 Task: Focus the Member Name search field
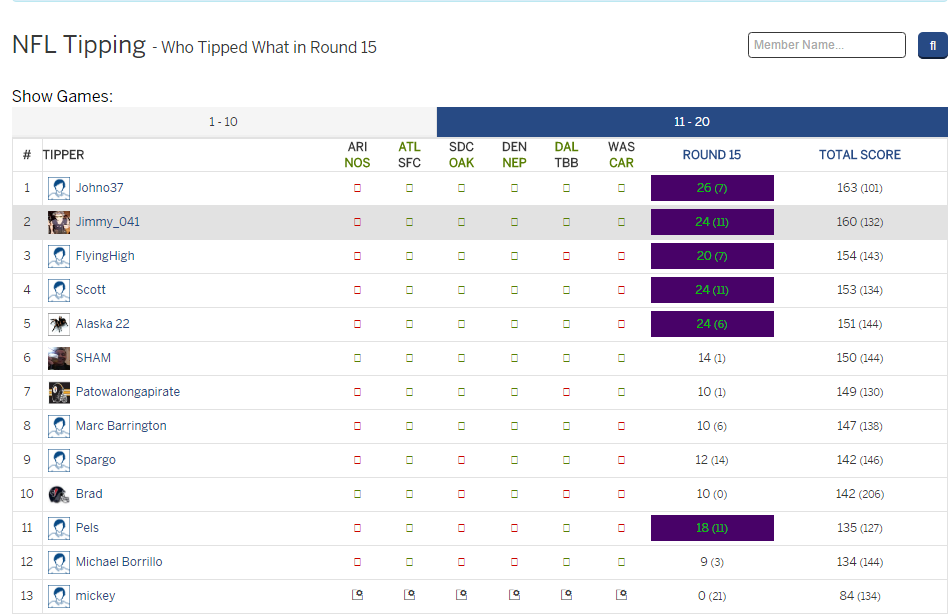[826, 45]
